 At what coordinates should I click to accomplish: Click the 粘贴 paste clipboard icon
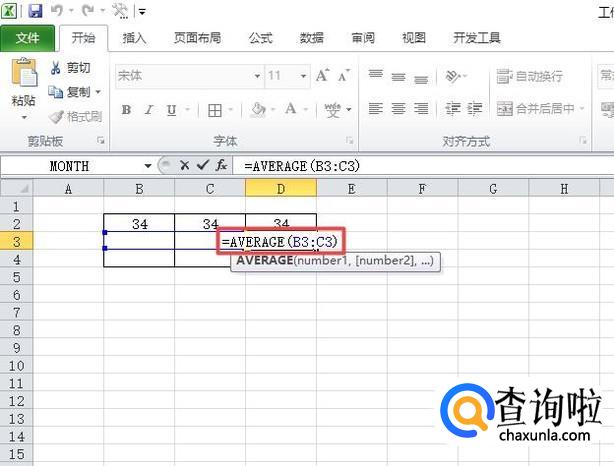24,72
